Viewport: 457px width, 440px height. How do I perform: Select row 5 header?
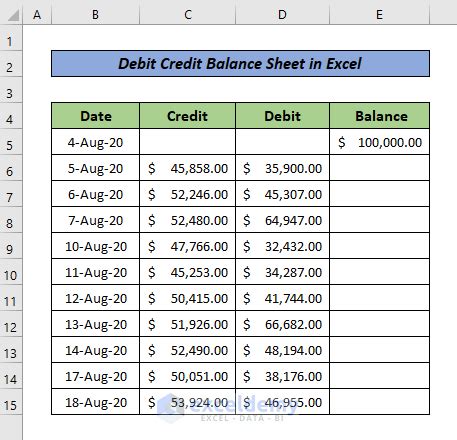pyautogui.click(x=11, y=145)
